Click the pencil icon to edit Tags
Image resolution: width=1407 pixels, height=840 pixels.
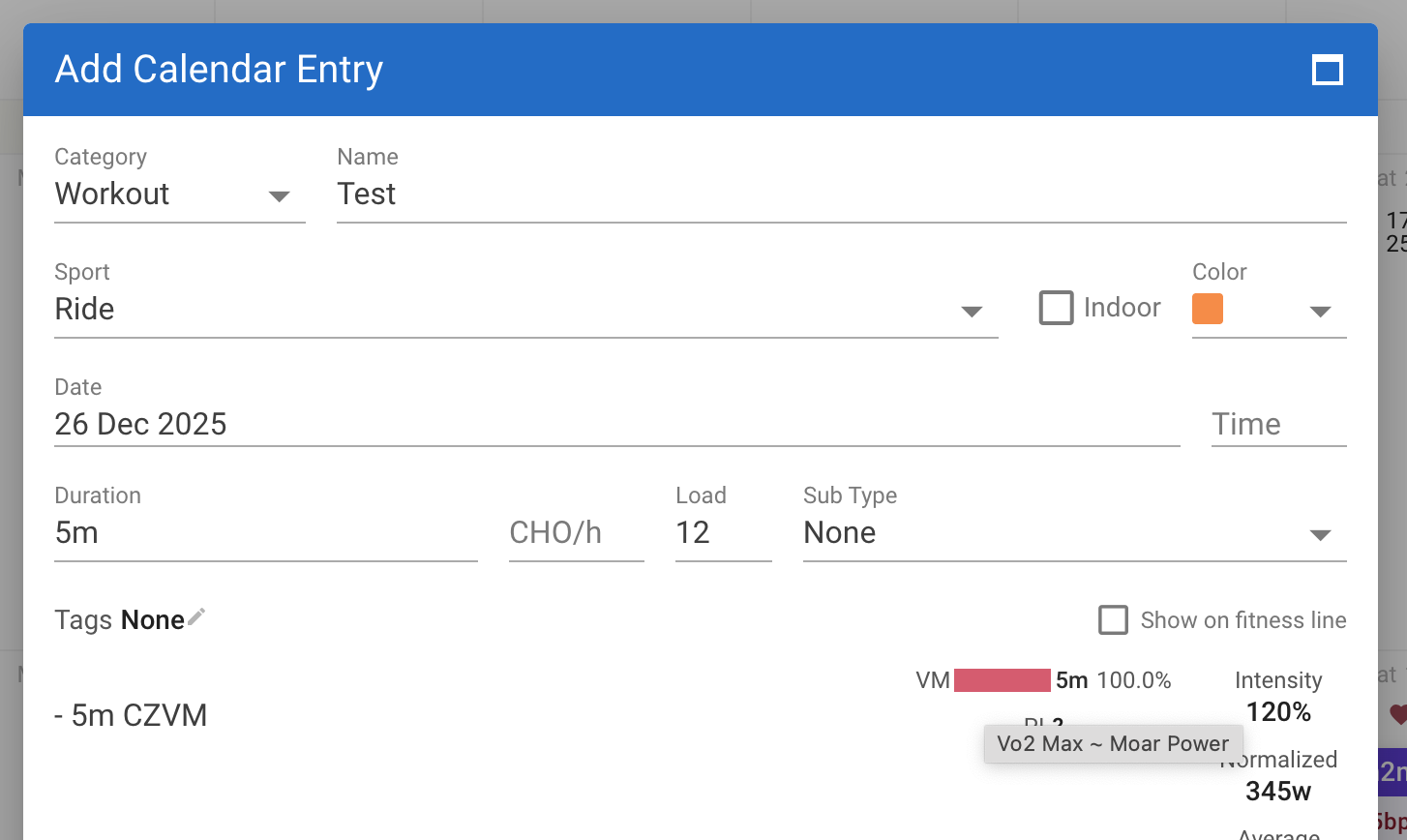[x=196, y=617]
